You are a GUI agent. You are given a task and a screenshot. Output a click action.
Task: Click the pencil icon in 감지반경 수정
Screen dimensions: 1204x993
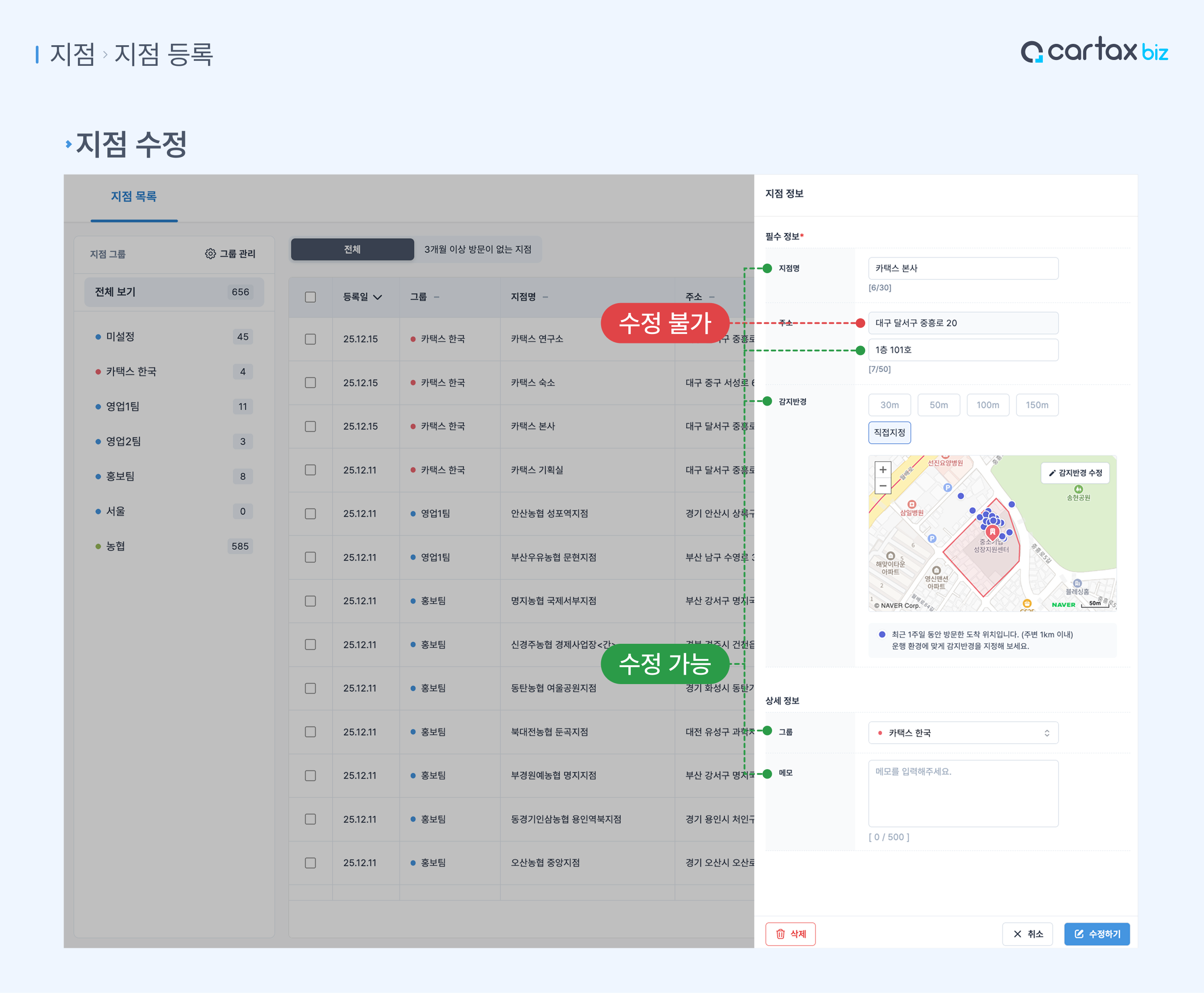point(1052,473)
